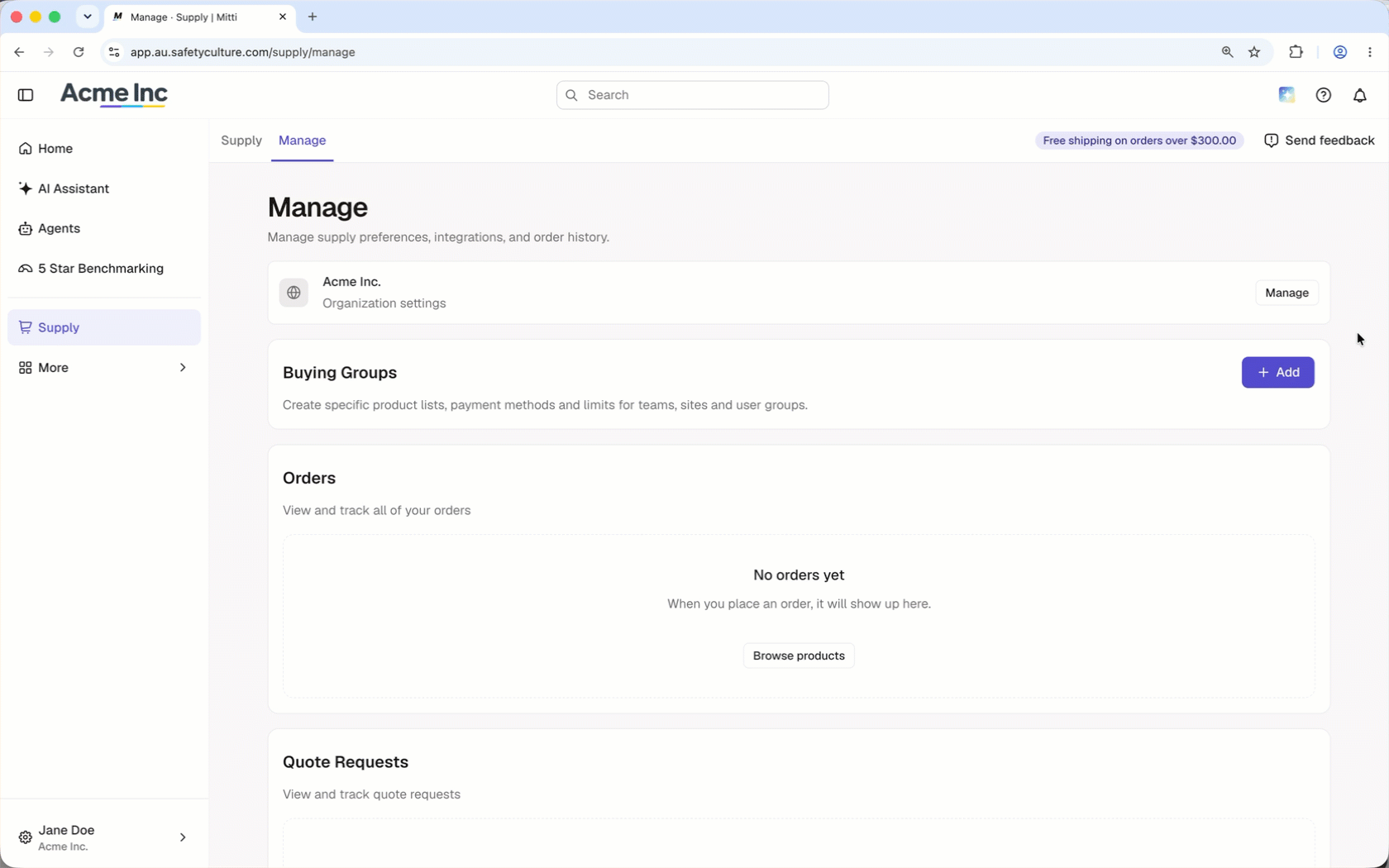Viewport: 1389px width, 868px height.
Task: Open the browser extensions puzzle icon
Action: coord(1296,52)
